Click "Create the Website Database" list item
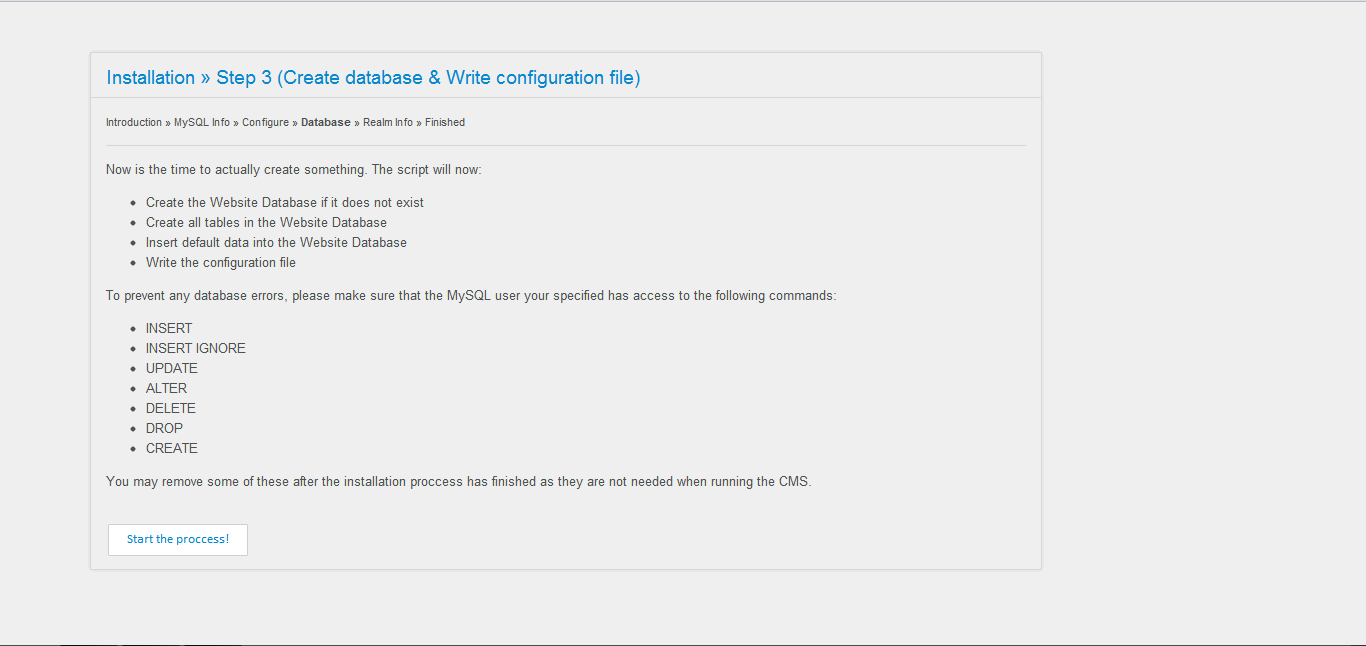 [x=285, y=203]
